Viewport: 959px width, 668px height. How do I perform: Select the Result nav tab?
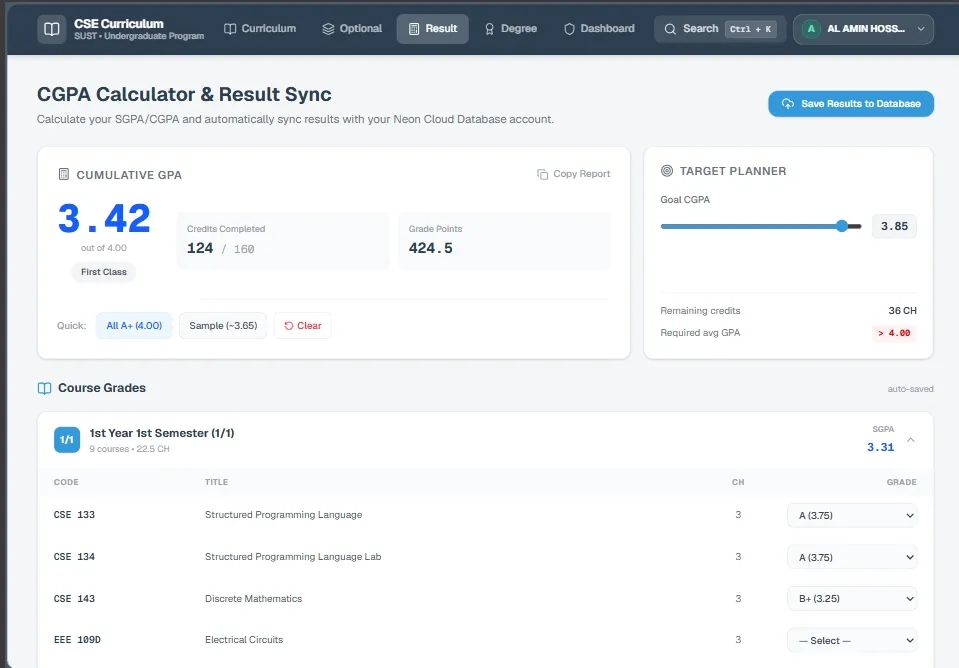click(x=432, y=29)
